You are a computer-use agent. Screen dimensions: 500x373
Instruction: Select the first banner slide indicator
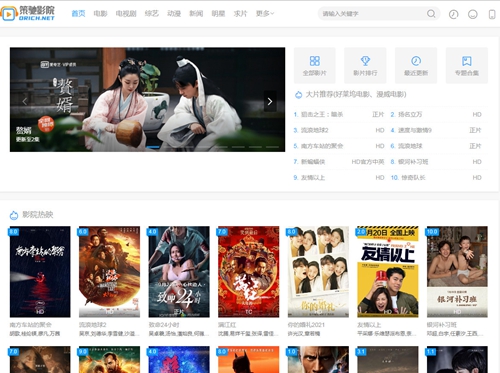(153, 147)
